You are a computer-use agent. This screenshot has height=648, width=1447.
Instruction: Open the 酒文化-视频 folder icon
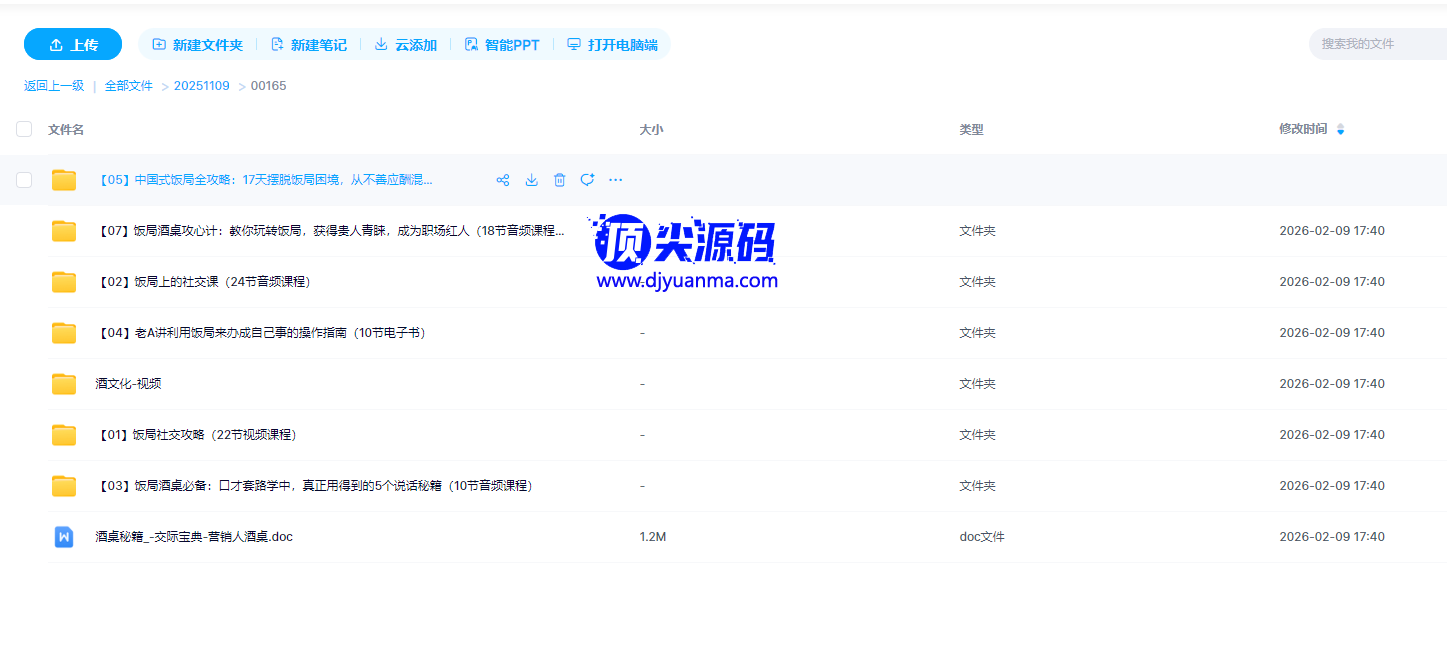tap(64, 384)
